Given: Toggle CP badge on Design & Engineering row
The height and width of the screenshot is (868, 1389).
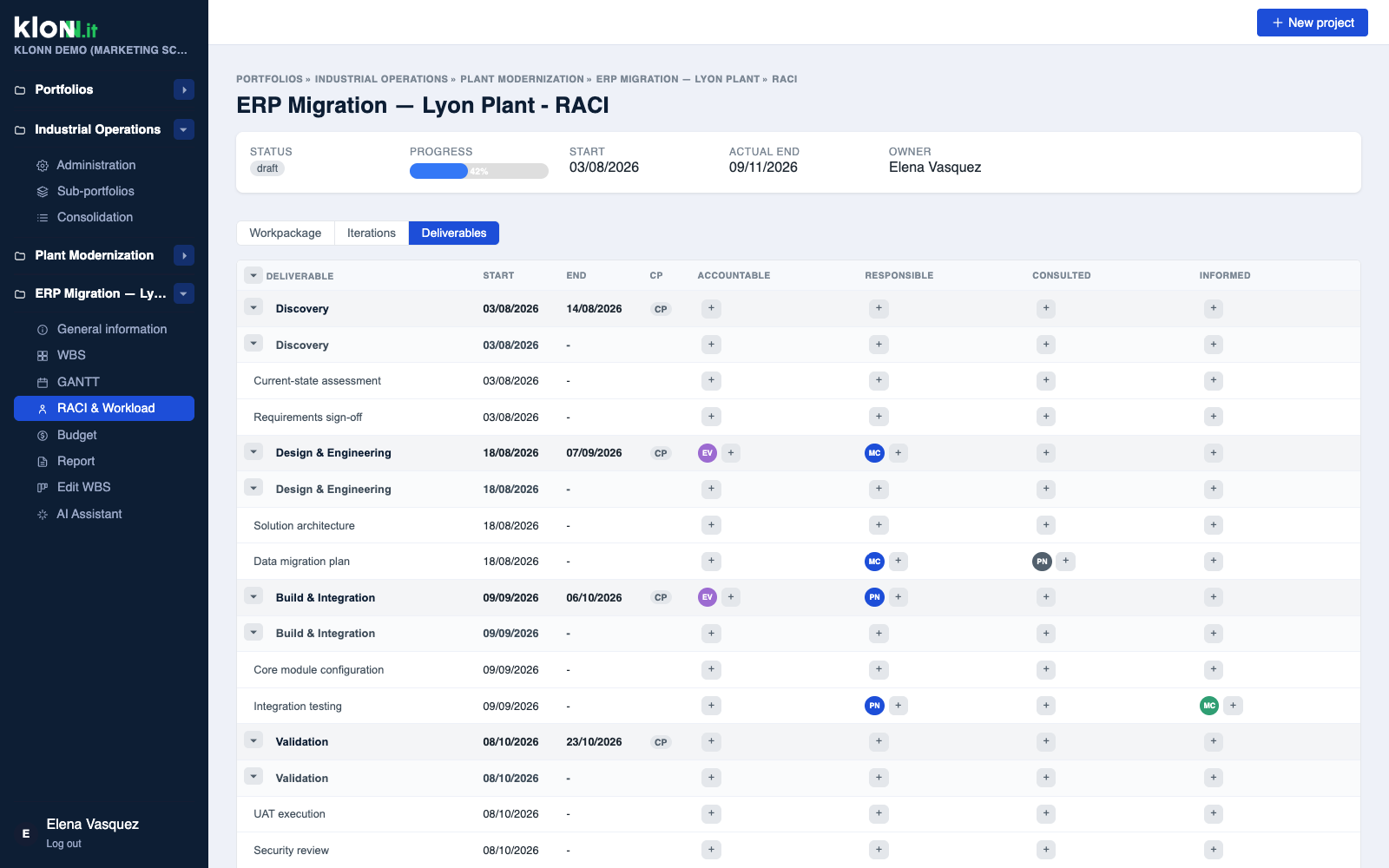Looking at the screenshot, I should (661, 453).
